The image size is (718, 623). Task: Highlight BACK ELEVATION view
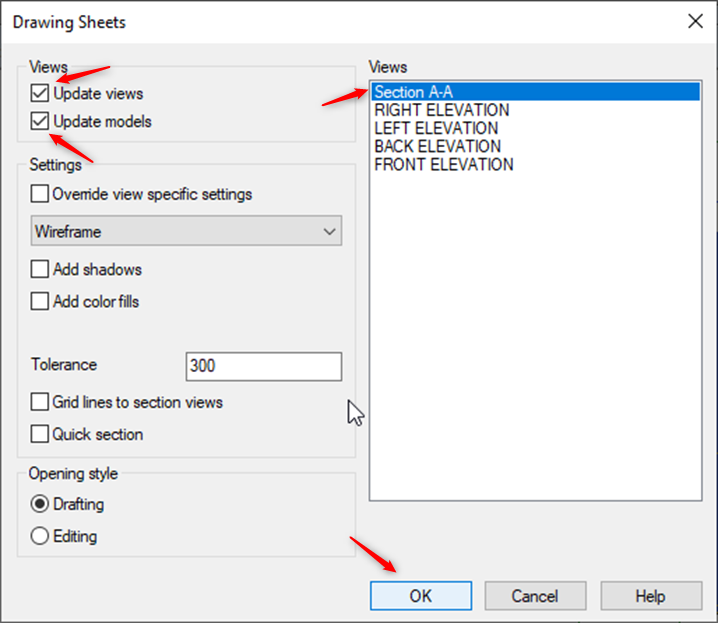coord(438,146)
